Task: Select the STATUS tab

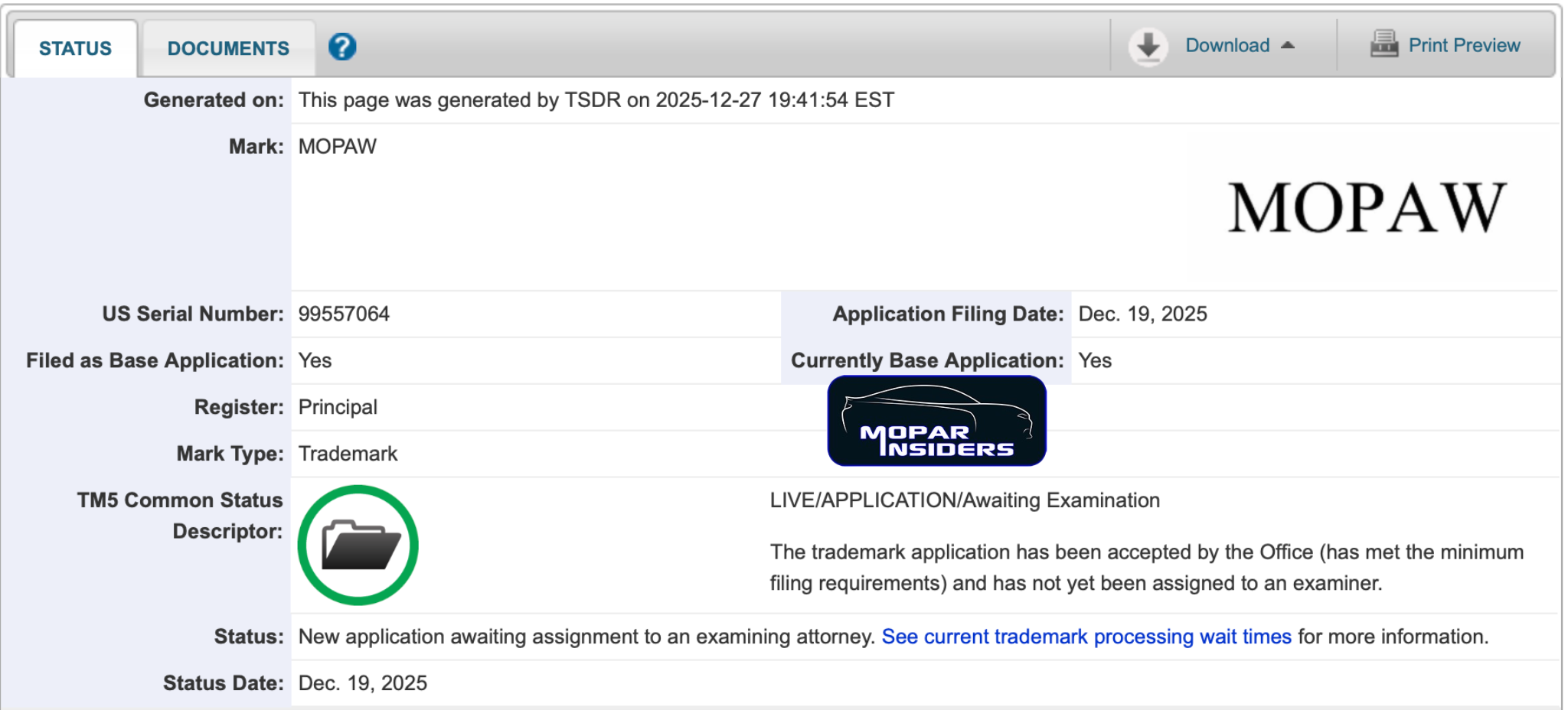Action: [75, 49]
